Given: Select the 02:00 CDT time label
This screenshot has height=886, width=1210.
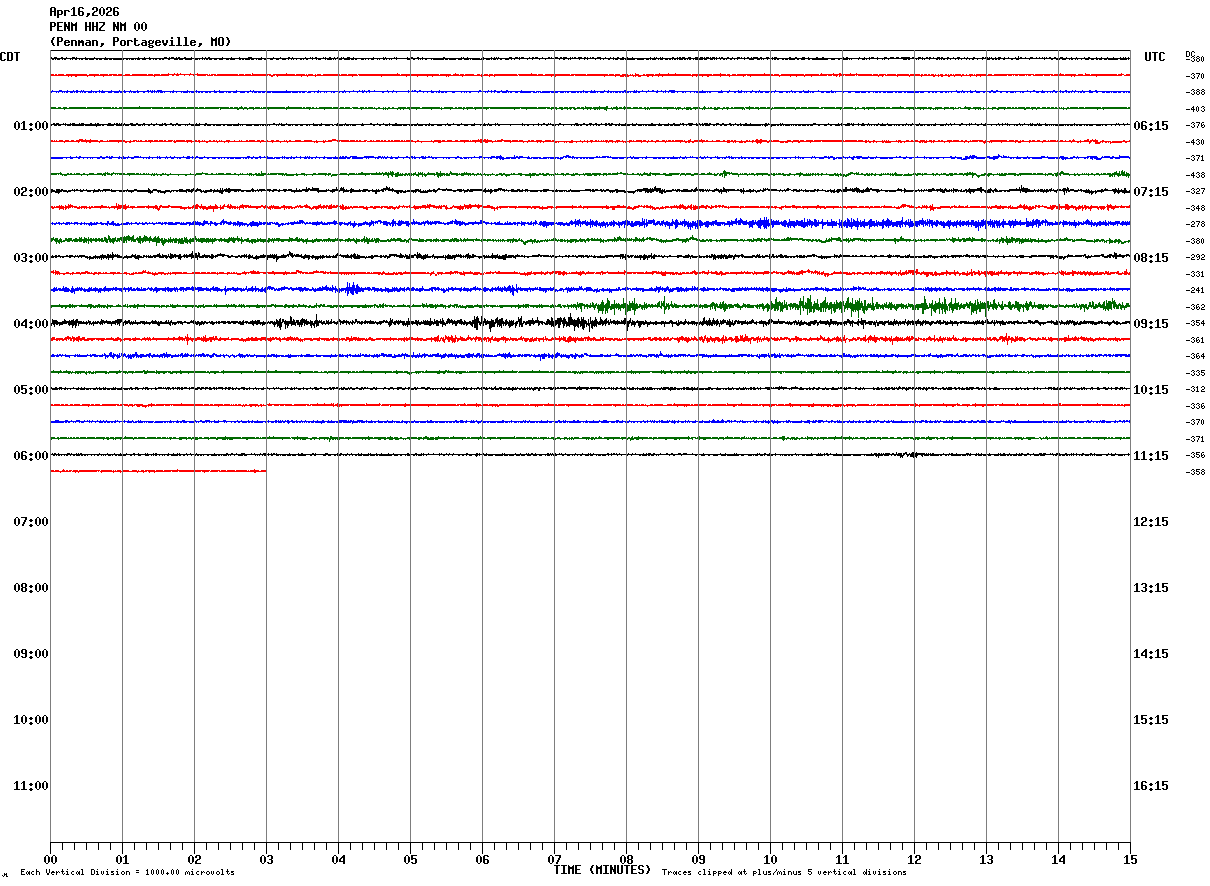Looking at the screenshot, I should [31, 192].
